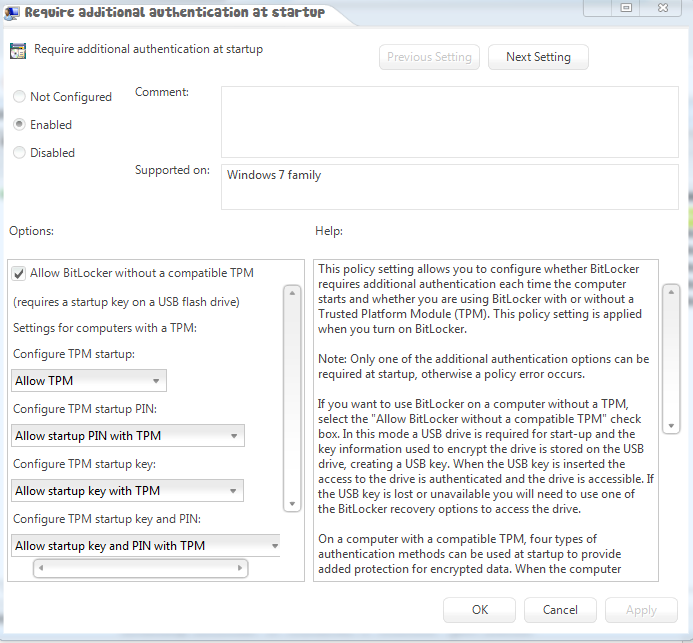Close the policy dialog window
The height and width of the screenshot is (643, 693).
pyautogui.click(x=663, y=8)
